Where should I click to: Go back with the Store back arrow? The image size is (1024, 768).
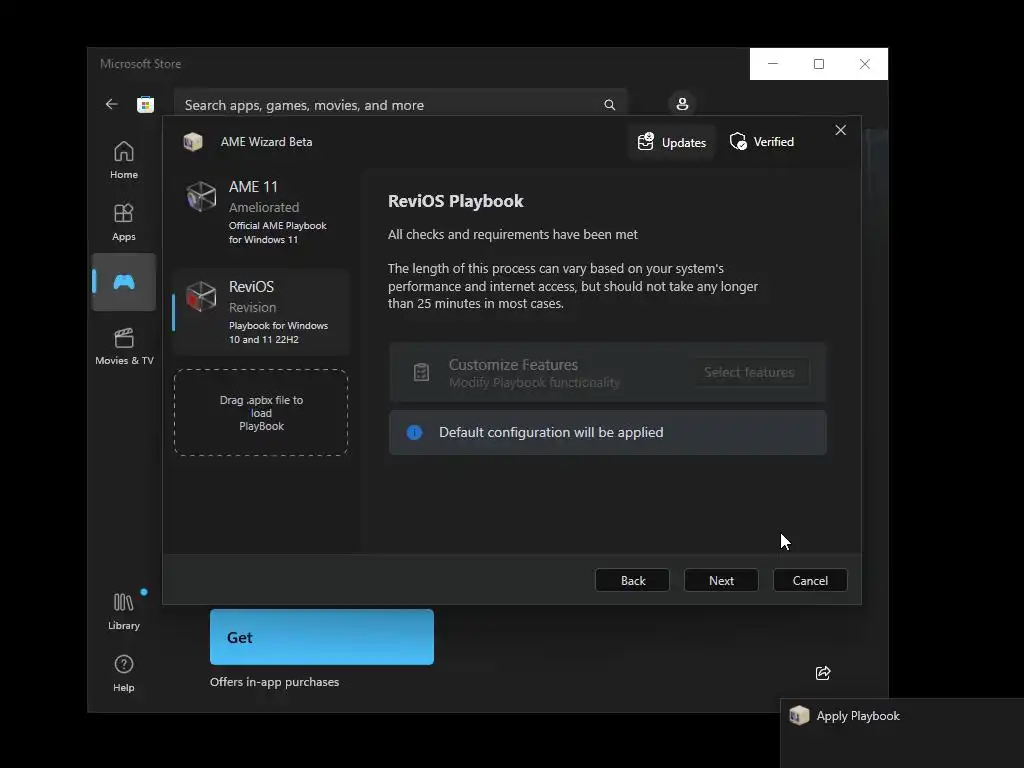112,104
